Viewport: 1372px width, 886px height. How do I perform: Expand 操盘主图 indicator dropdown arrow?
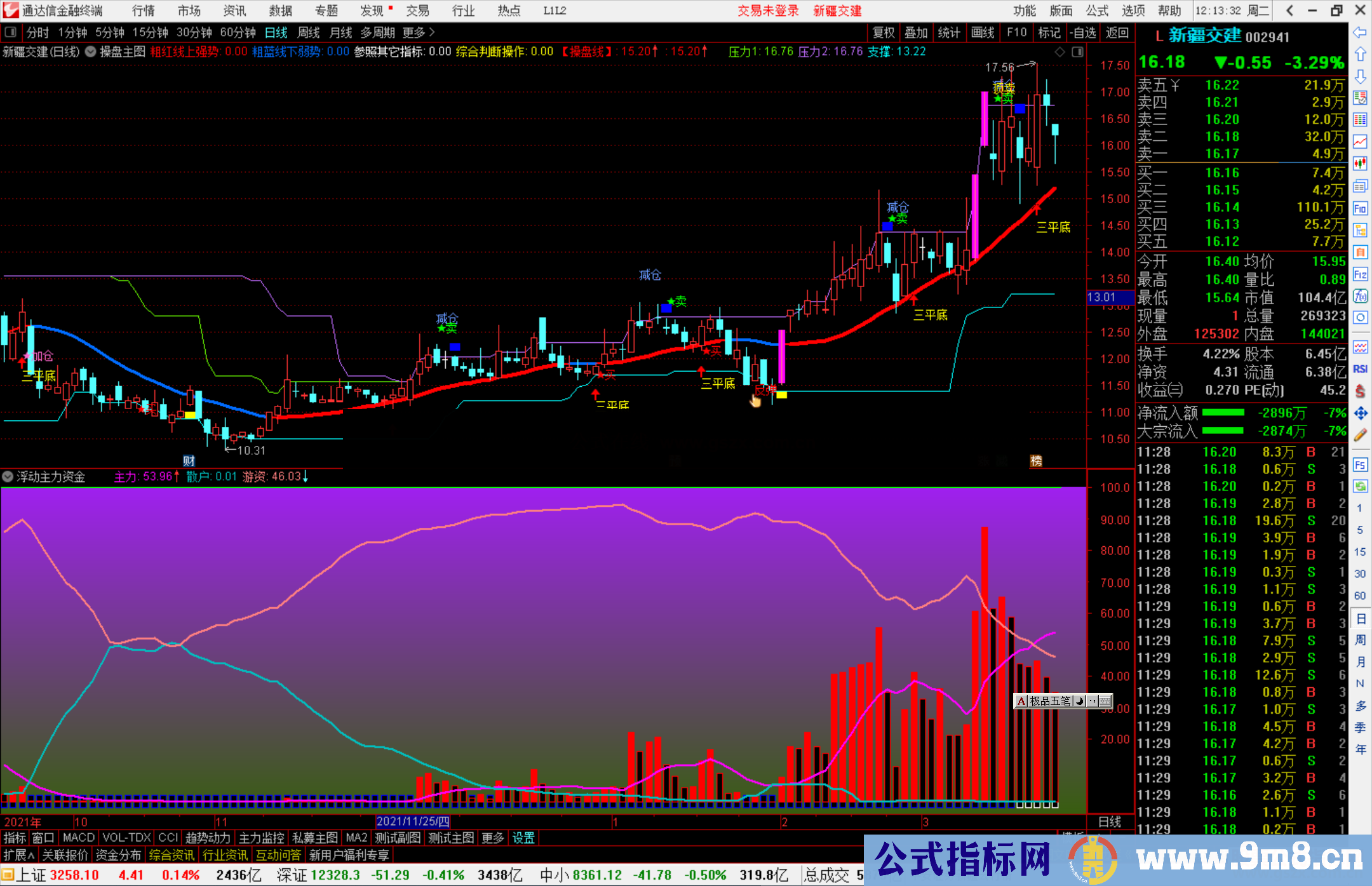[91, 52]
